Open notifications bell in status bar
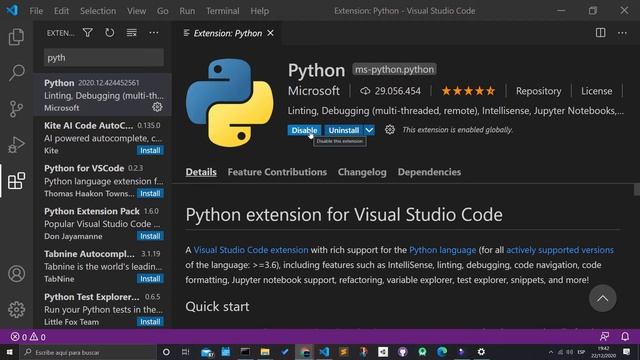The image size is (640, 360). coord(625,336)
